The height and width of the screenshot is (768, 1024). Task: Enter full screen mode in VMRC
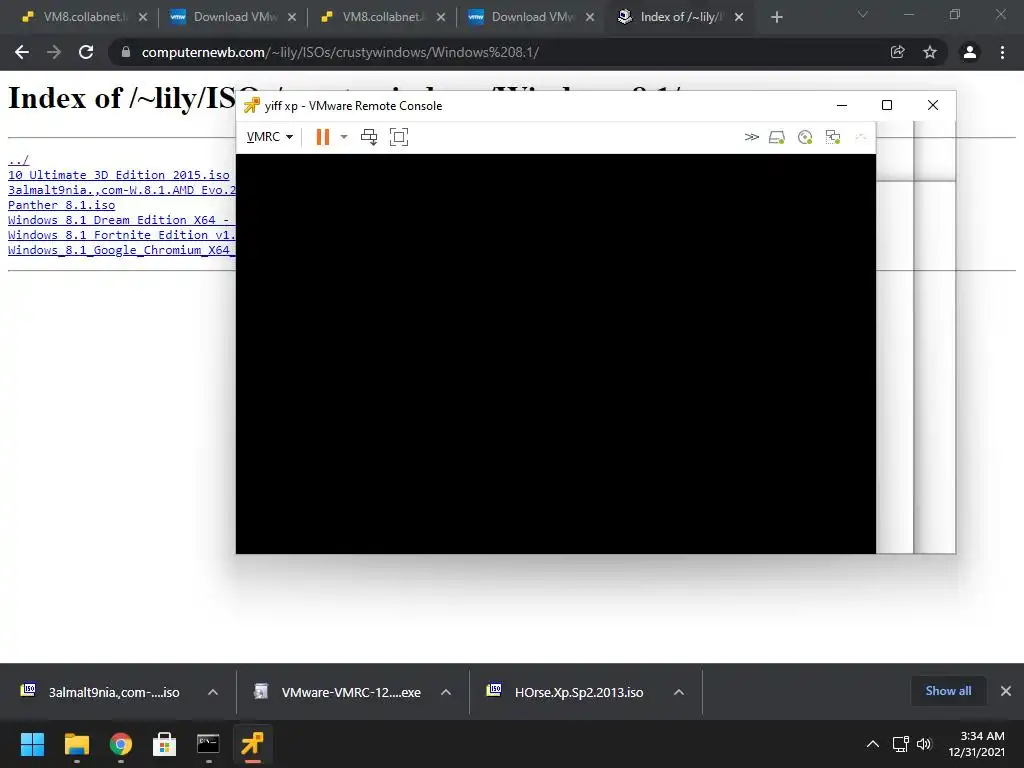coord(399,136)
